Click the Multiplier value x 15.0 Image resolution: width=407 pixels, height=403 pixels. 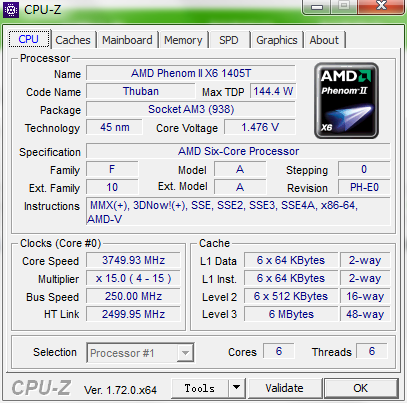click(133, 278)
